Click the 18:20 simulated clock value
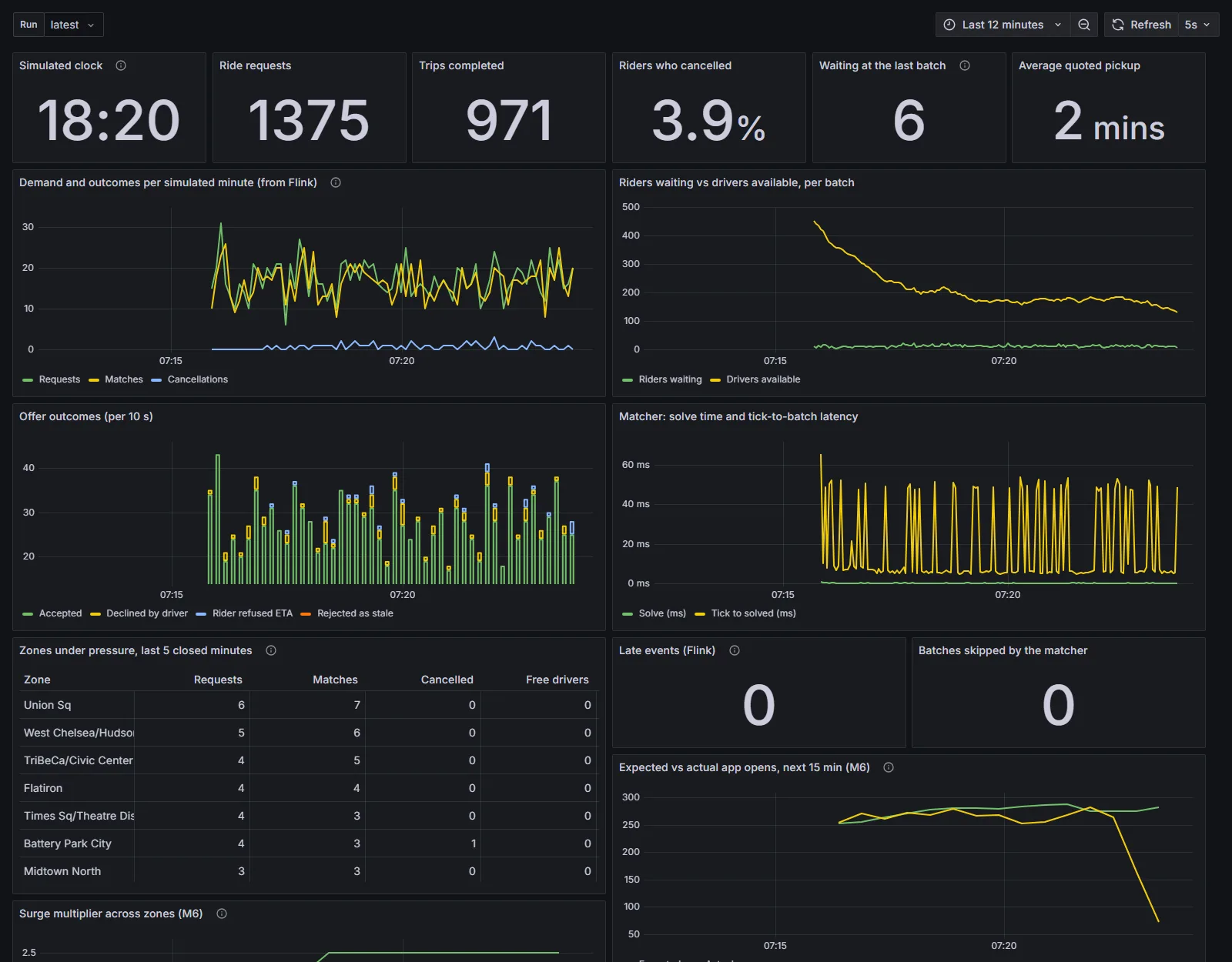This screenshot has width=1232, height=962. point(109,121)
